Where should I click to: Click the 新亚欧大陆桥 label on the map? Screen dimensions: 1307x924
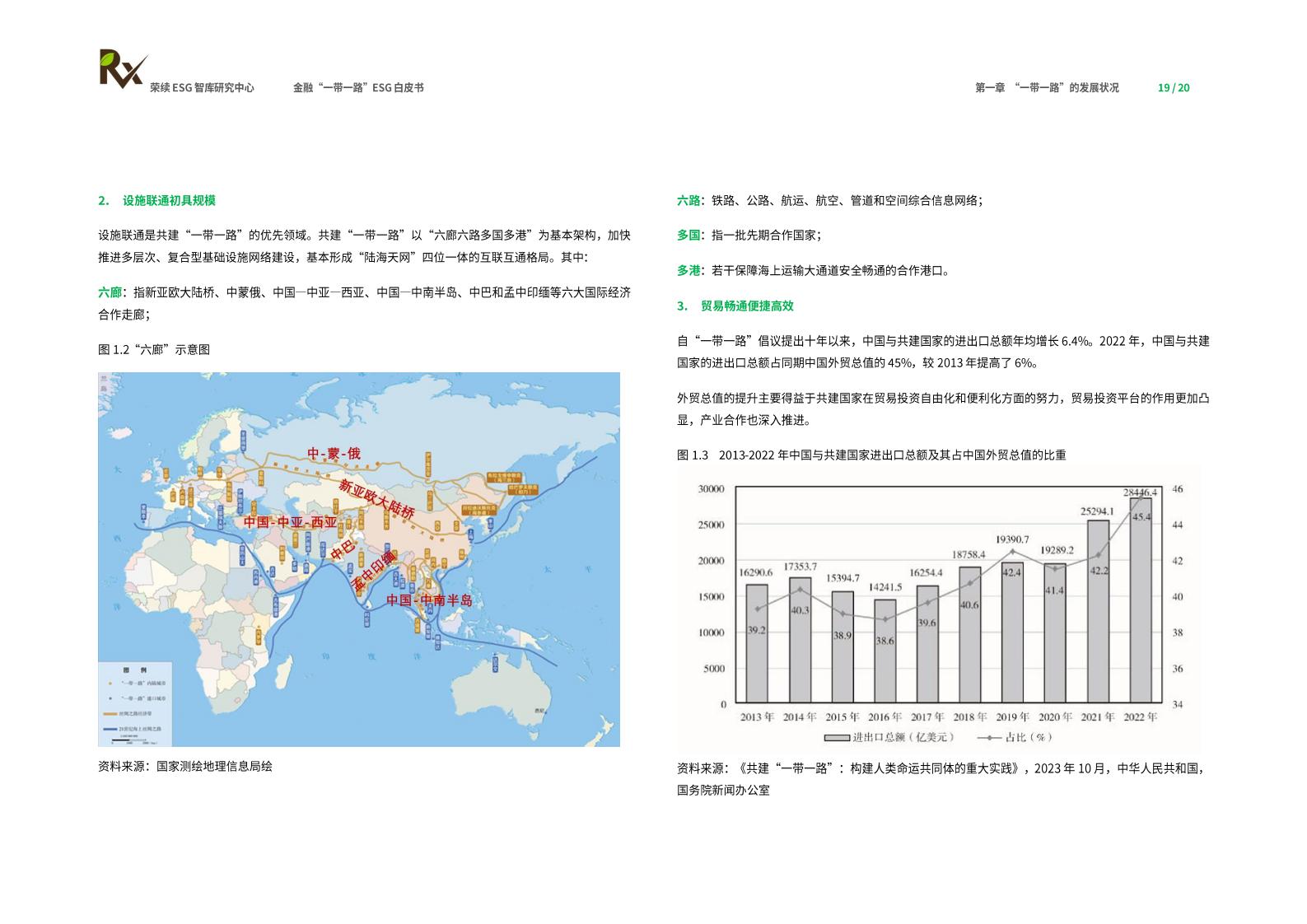[x=376, y=499]
